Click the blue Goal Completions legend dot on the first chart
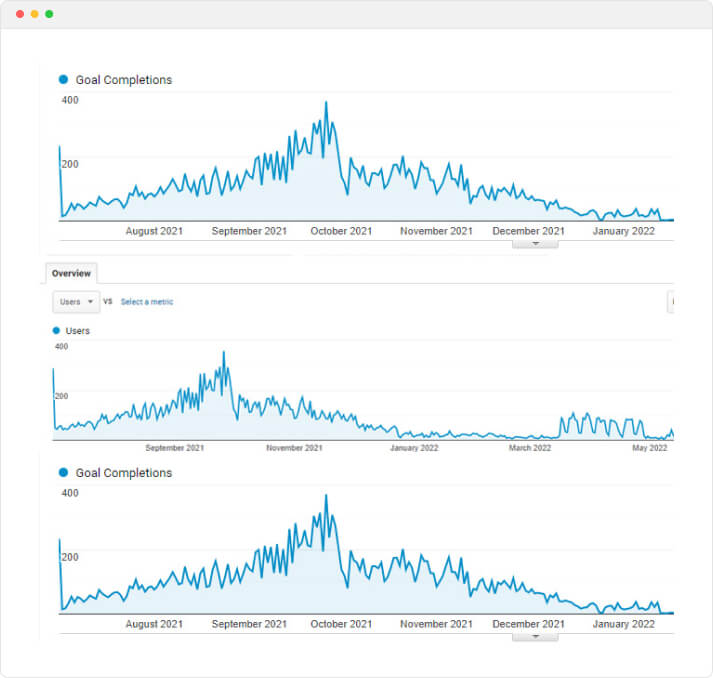This screenshot has width=713, height=678. pyautogui.click(x=64, y=80)
